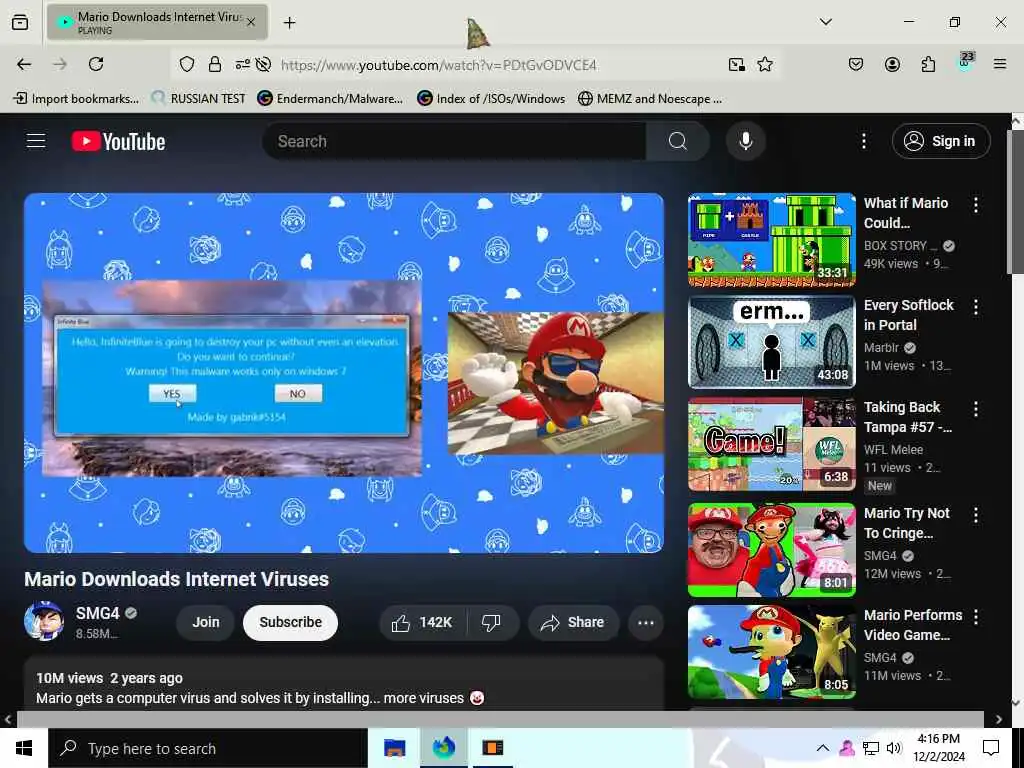Viewport: 1024px width, 768px height.
Task: Open Endermanch/Malware bookmark
Action: tap(330, 99)
